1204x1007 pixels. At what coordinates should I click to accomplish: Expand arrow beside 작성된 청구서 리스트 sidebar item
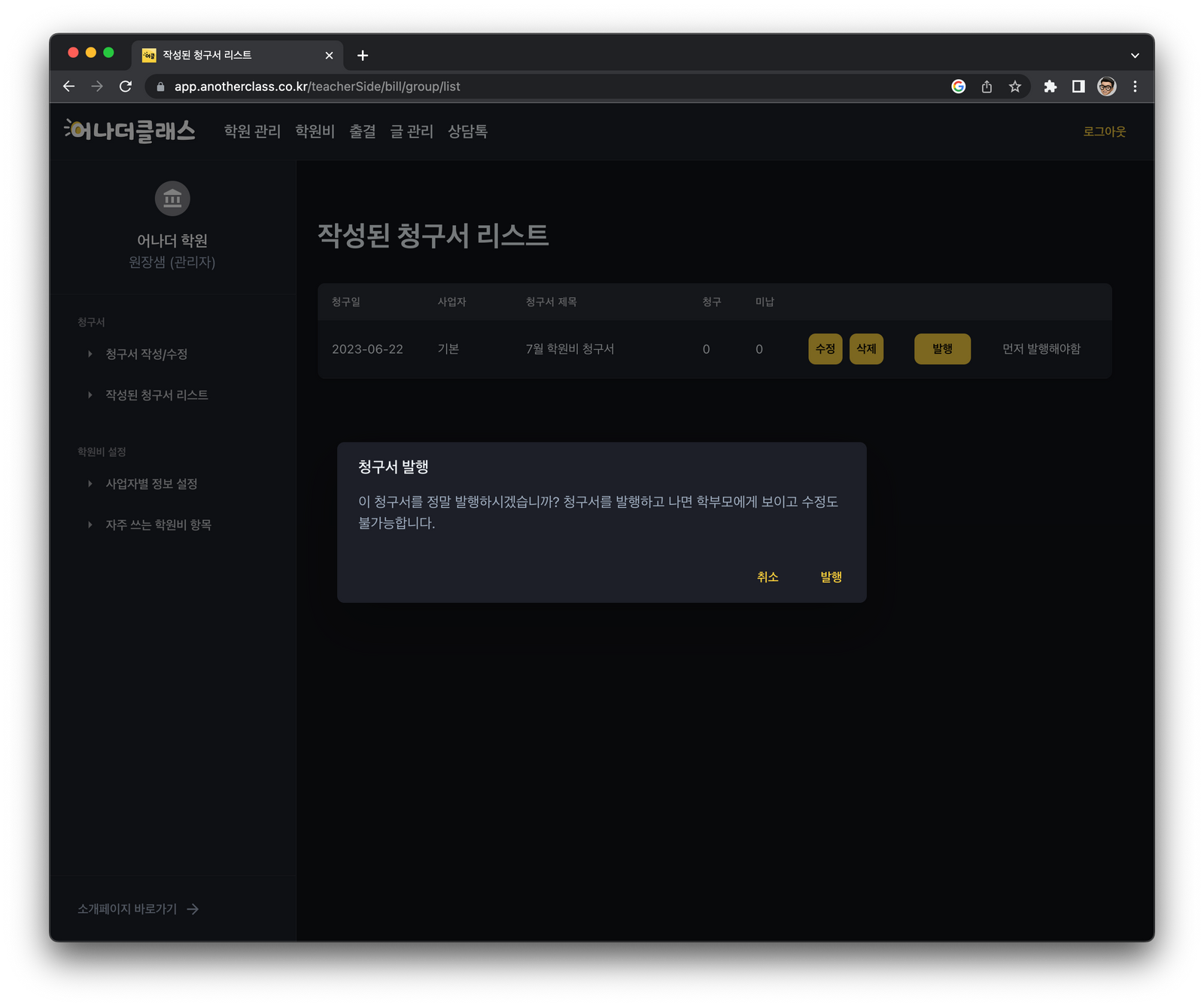(x=90, y=395)
